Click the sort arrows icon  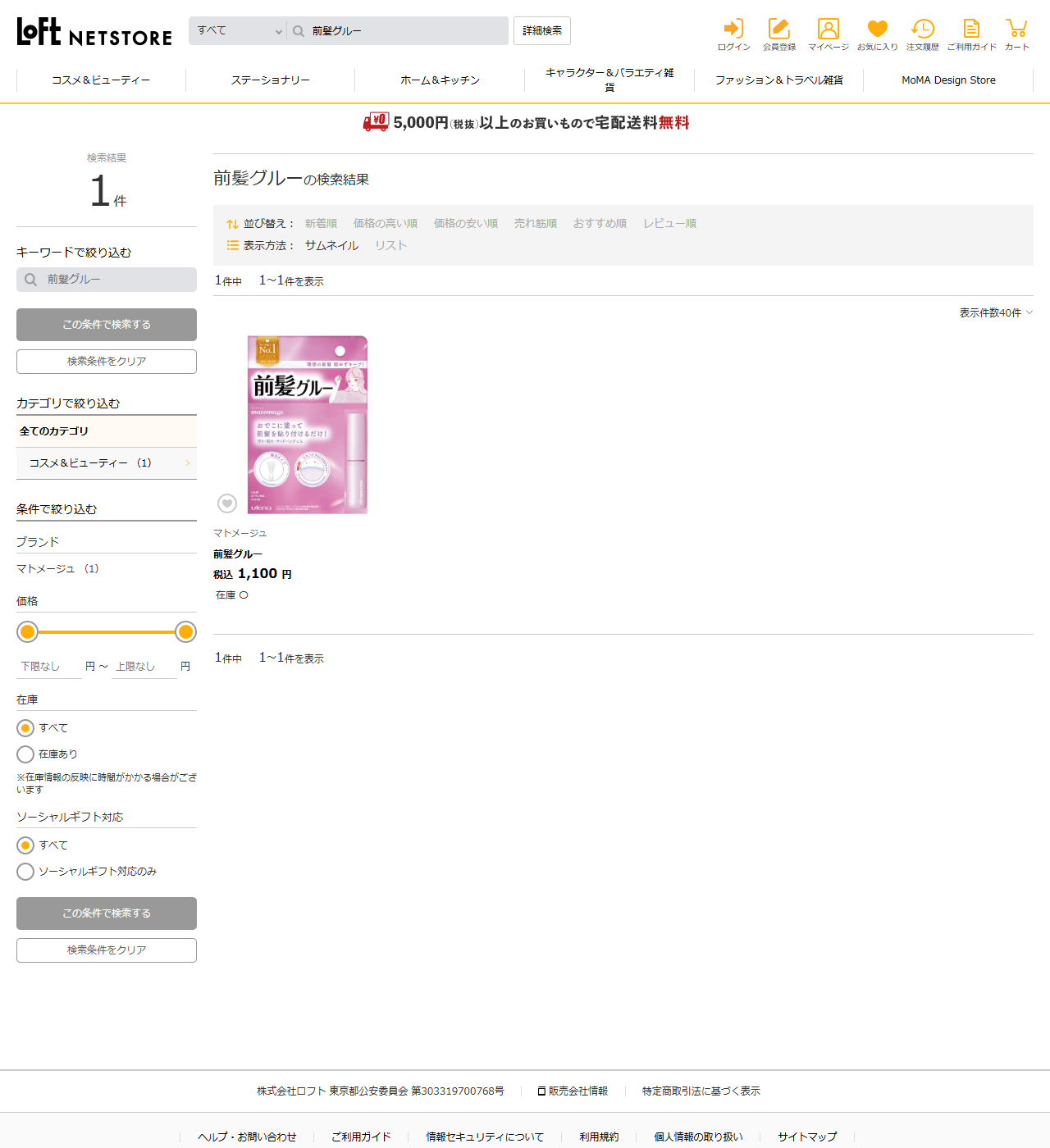(233, 224)
